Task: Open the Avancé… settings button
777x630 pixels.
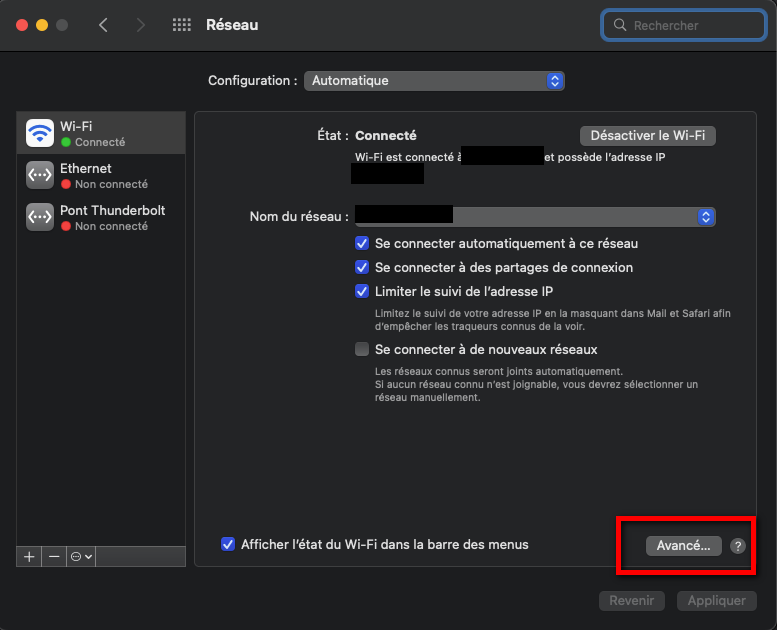Action: point(683,546)
